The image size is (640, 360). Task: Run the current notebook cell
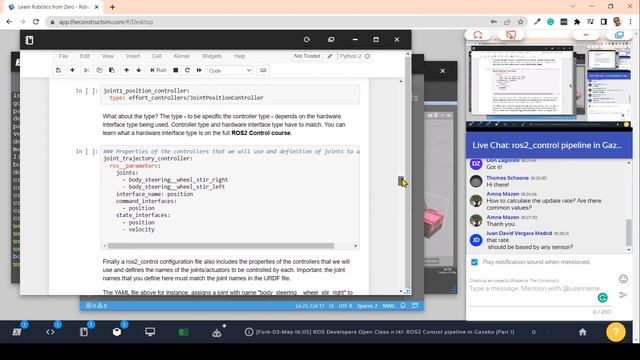pyautogui.click(x=158, y=70)
